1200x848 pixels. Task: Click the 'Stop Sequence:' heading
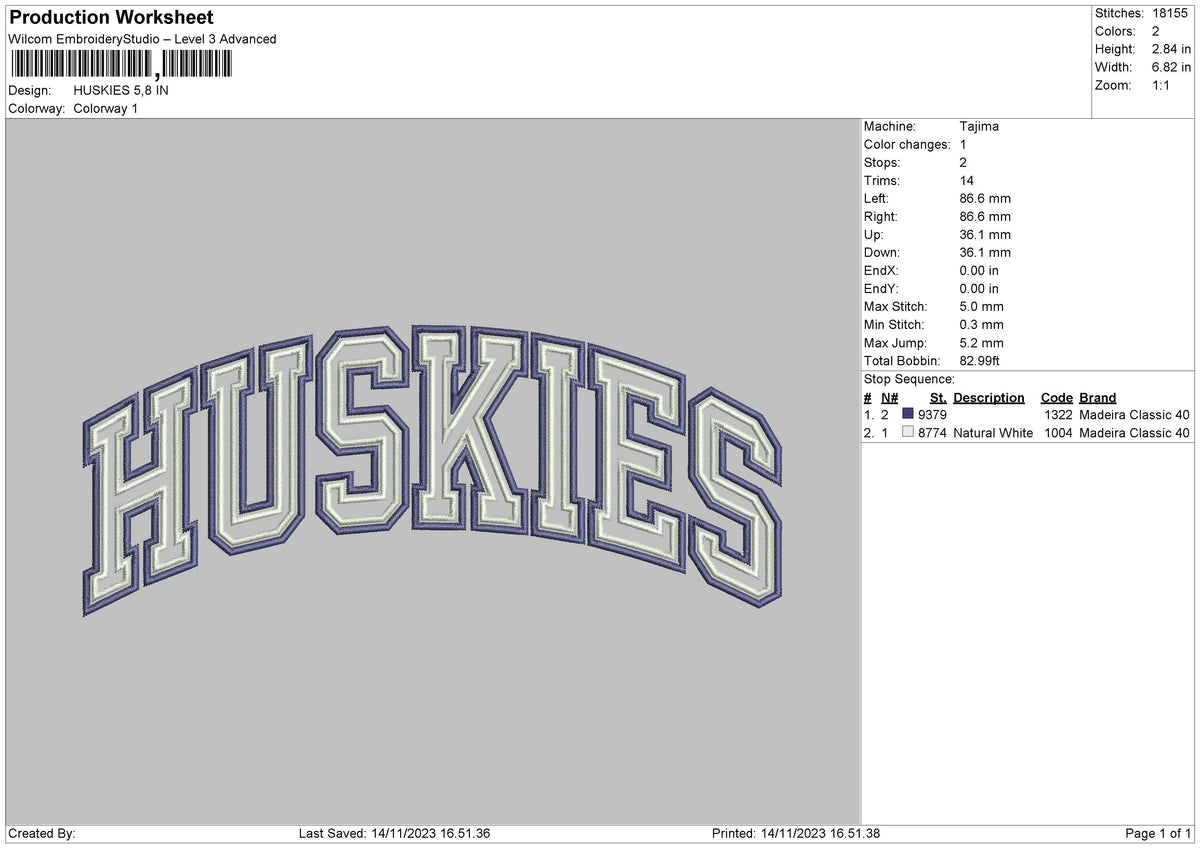click(909, 379)
